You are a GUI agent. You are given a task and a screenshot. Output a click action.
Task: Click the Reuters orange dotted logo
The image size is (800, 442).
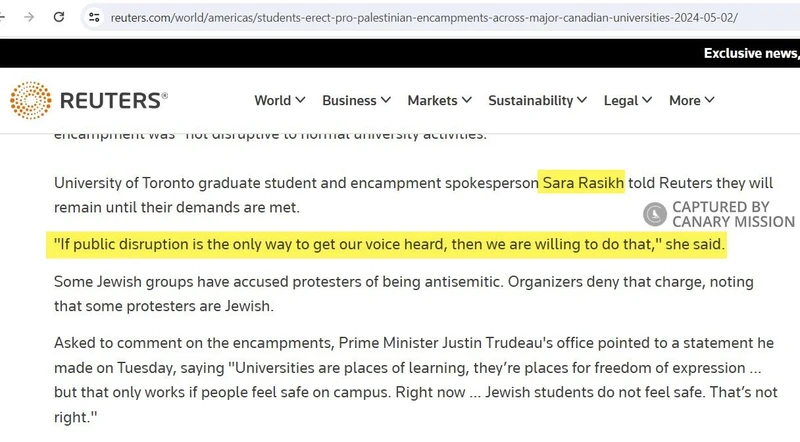click(31, 100)
